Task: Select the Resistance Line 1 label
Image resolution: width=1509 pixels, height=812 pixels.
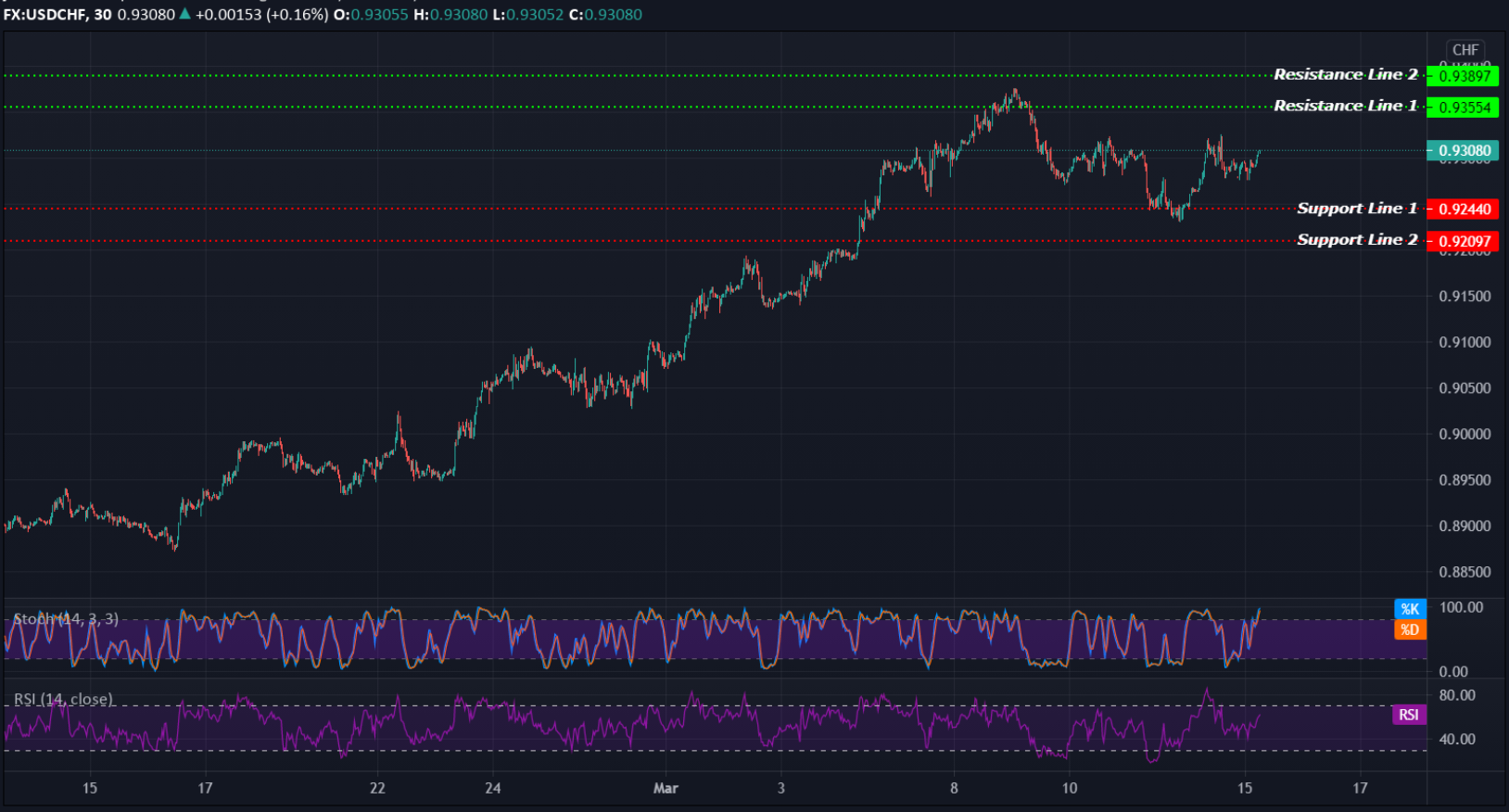Action: click(x=1345, y=106)
